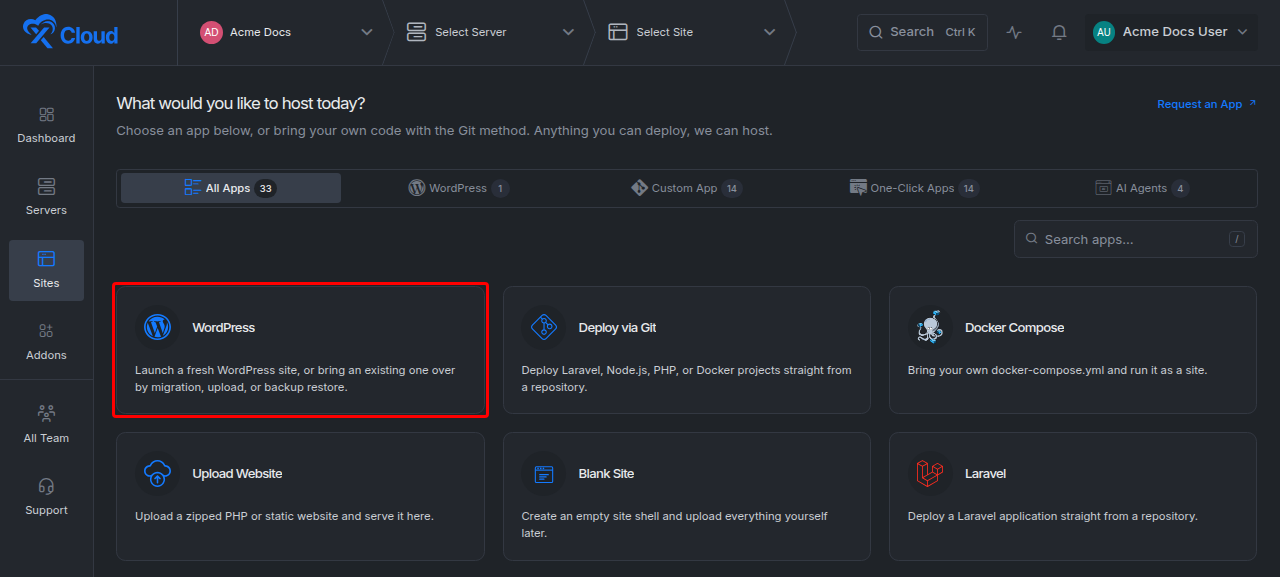This screenshot has width=1280, height=577.
Task: Expand the Select Server dropdown
Action: click(x=490, y=32)
